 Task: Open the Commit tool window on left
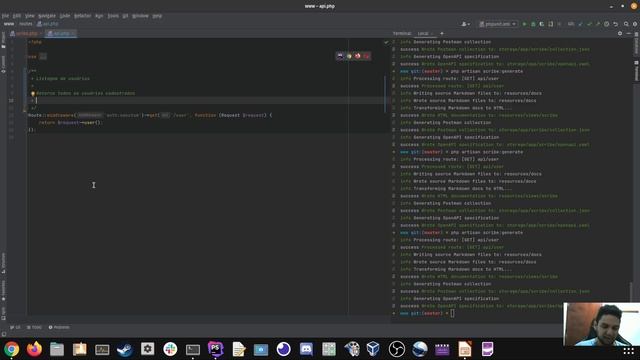click(3, 64)
